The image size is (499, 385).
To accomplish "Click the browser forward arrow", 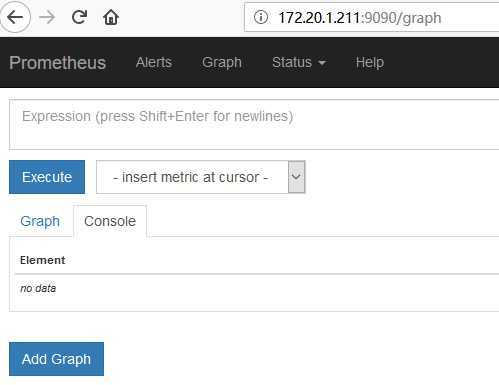I will 47,17.
